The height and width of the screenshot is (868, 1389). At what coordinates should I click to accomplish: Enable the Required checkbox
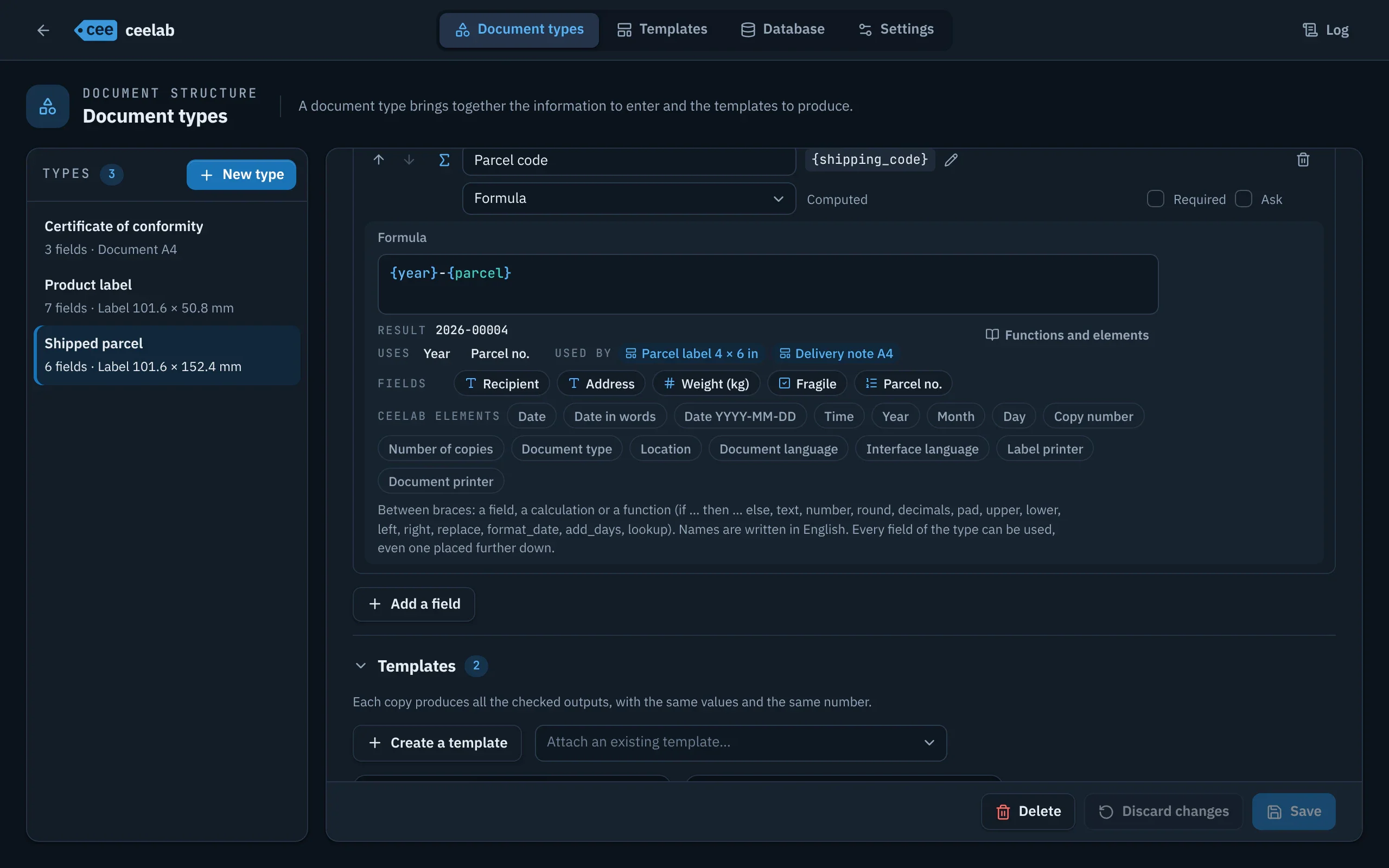click(x=1155, y=199)
